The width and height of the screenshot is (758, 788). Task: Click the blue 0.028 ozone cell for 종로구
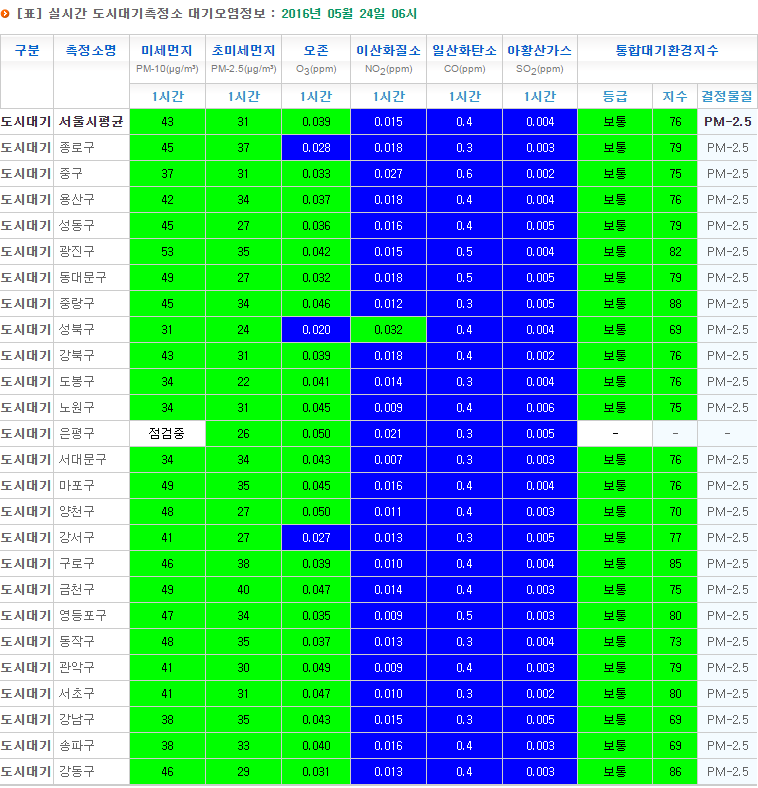[x=316, y=148]
